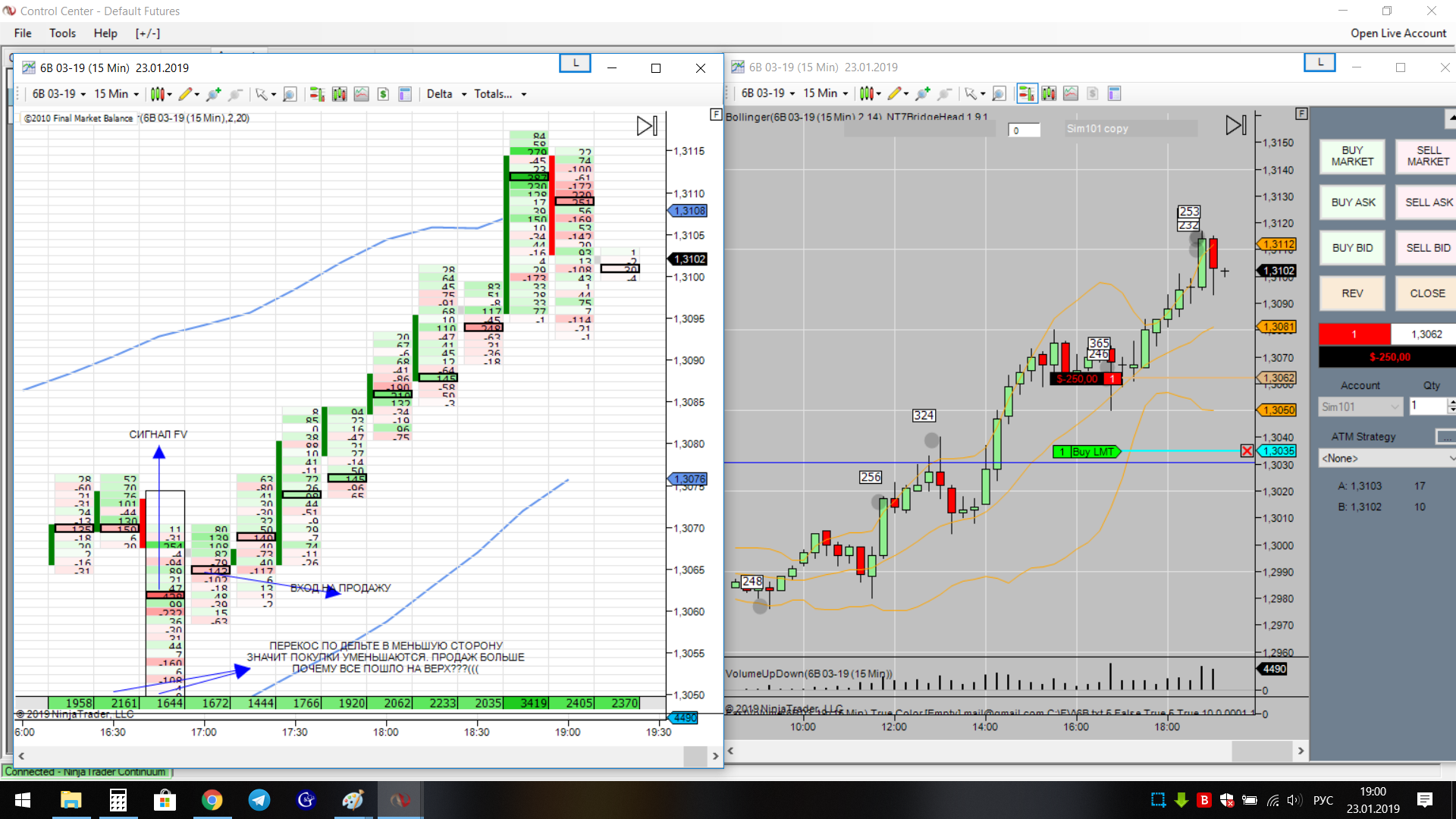The image size is (1456, 819).
Task: Toggle the L link button on left chart window
Action: [575, 64]
